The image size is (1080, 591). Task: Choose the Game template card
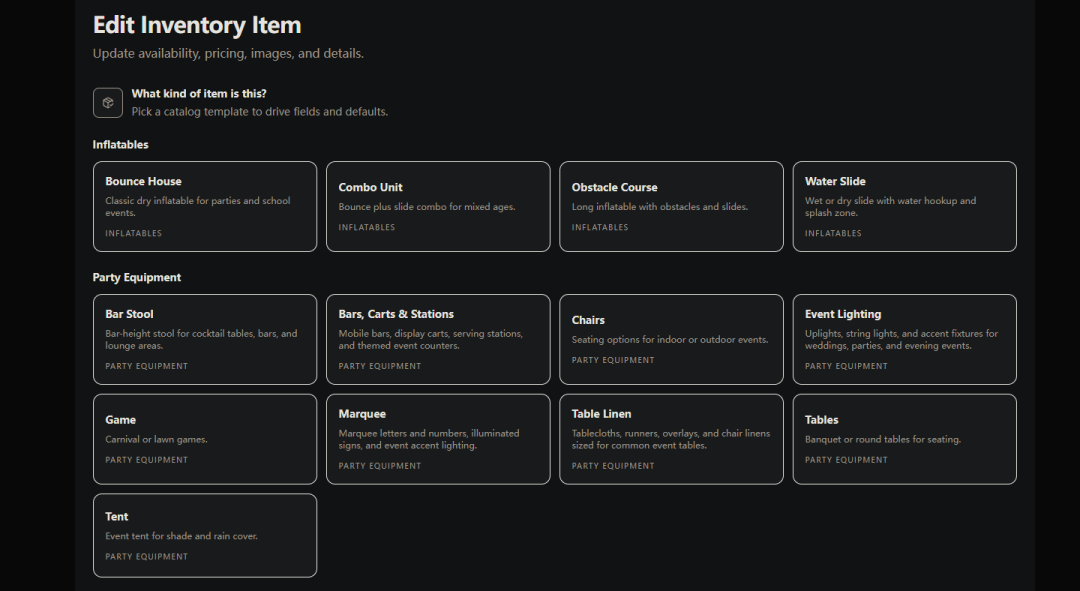pos(205,439)
